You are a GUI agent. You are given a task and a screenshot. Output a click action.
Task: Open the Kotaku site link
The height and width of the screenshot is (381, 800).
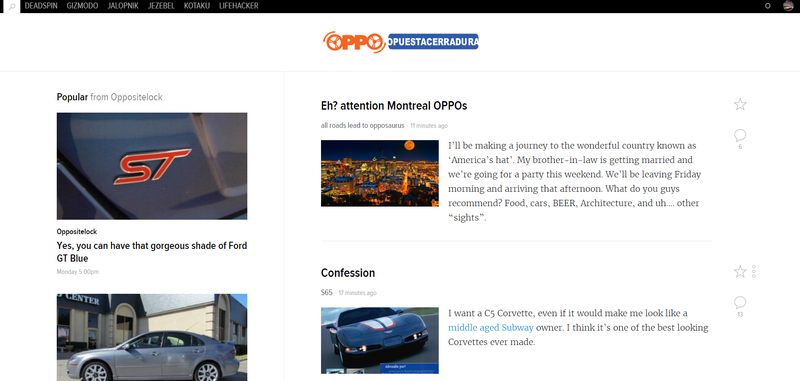point(196,6)
